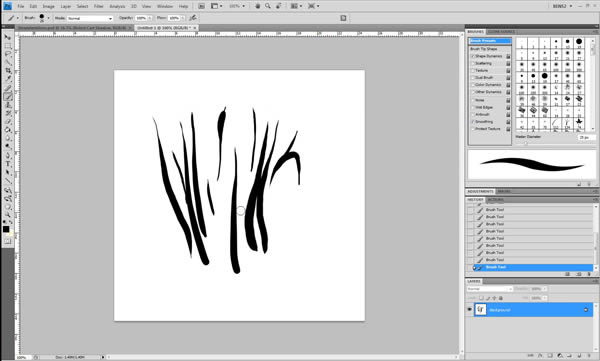Select the Hand tool in application bar
This screenshot has height=361, width=600.
(258, 6)
